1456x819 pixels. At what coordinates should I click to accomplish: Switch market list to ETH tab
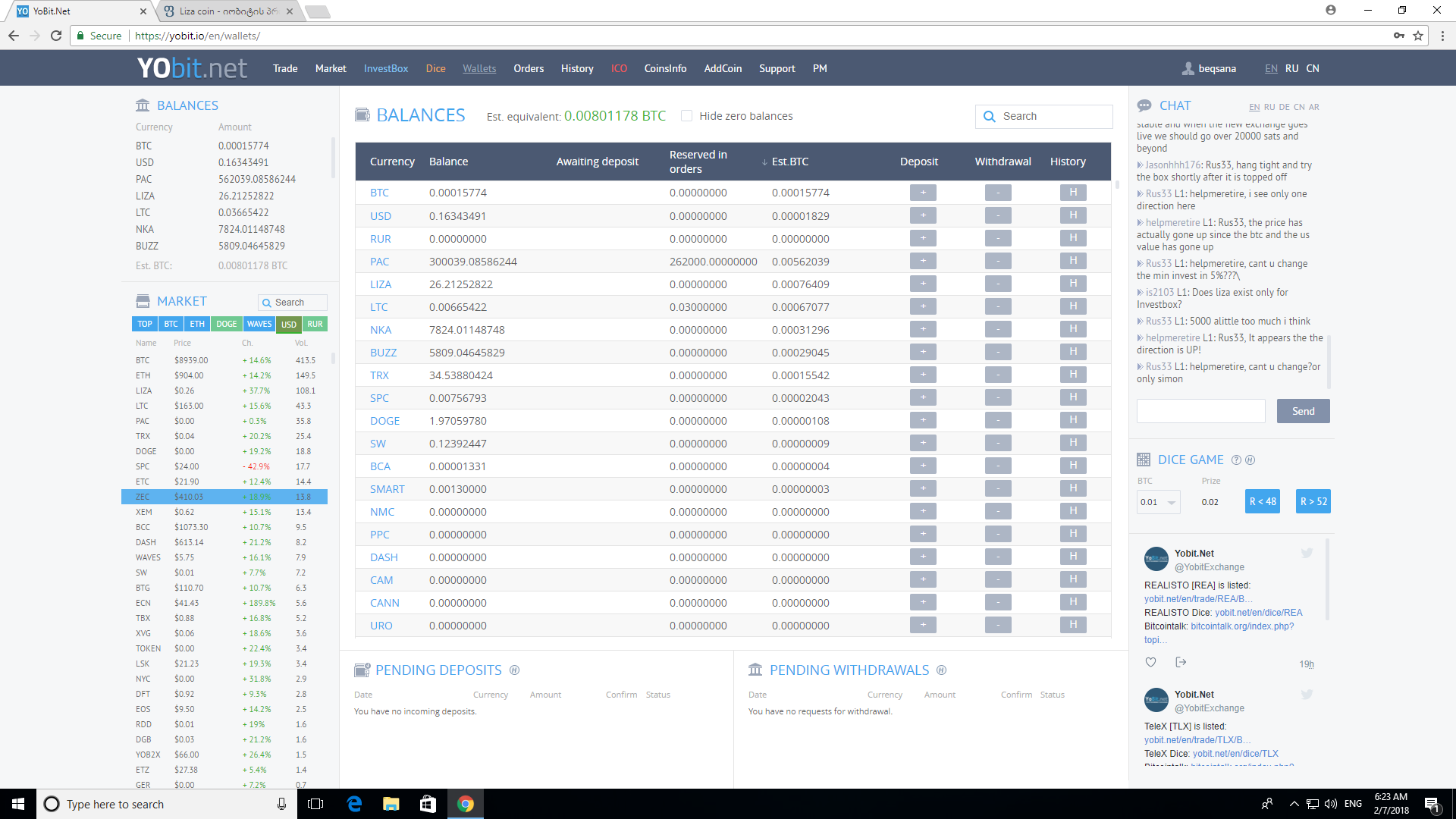(197, 324)
